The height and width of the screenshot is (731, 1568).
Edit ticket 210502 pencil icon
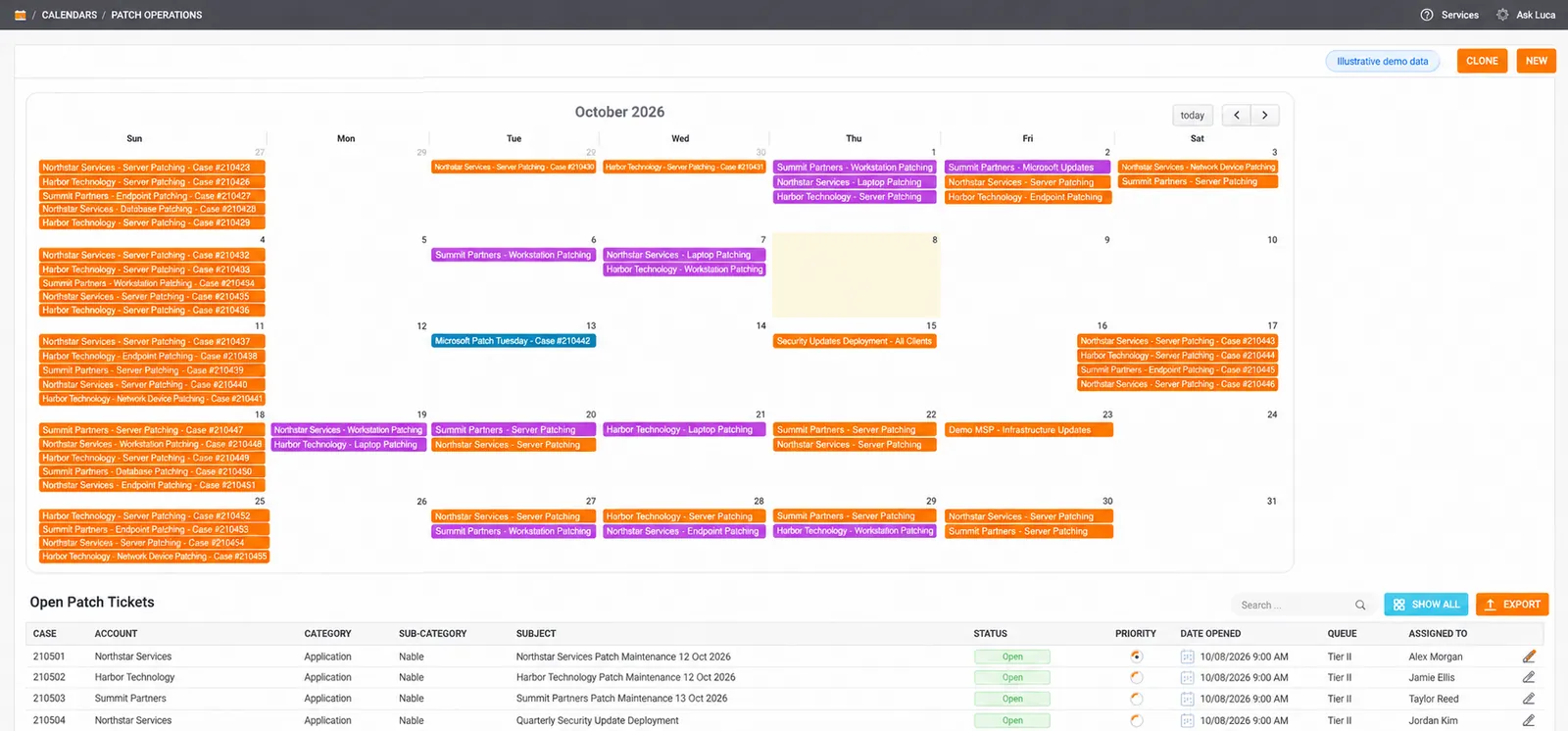click(1529, 677)
